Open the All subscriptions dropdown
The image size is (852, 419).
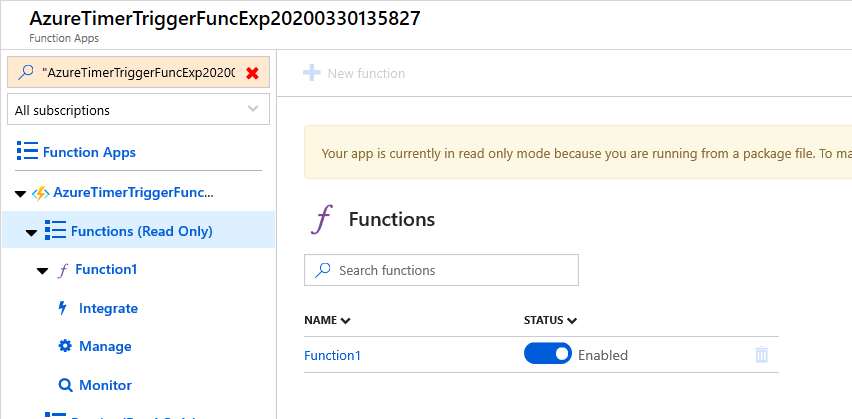click(139, 109)
